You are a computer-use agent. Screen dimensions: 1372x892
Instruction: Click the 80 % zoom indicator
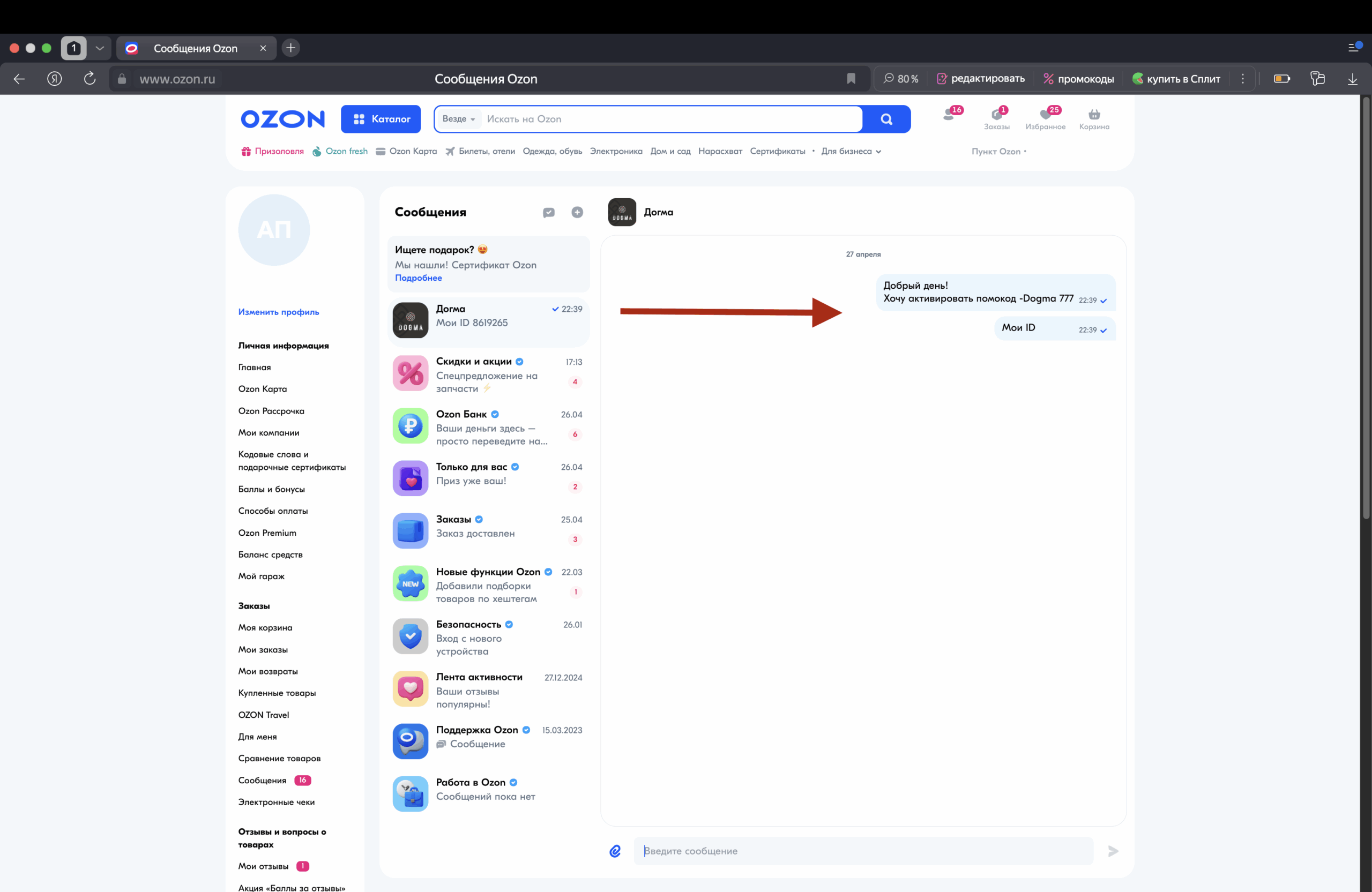pyautogui.click(x=901, y=79)
